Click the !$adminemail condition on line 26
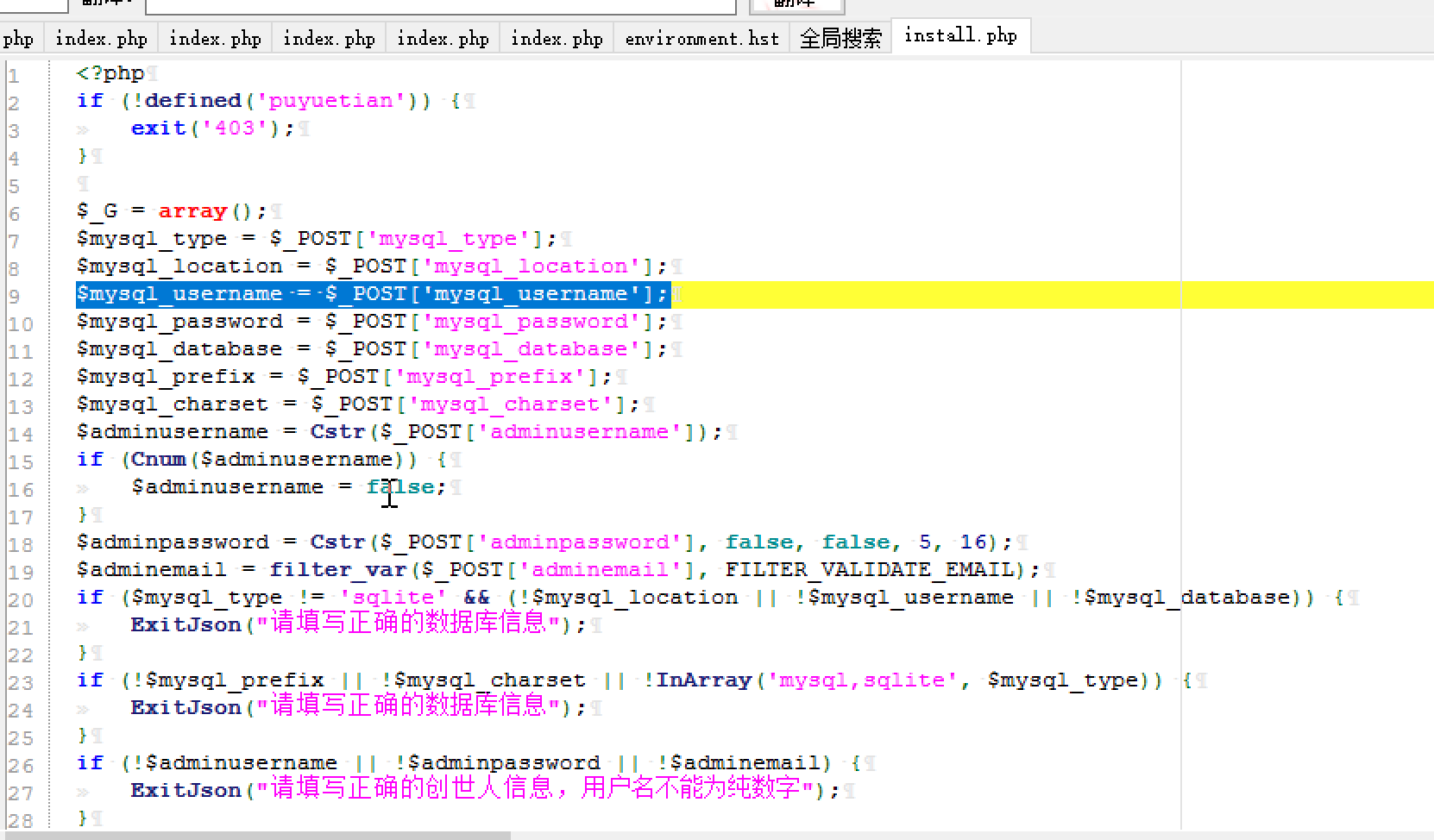The image size is (1434, 840). pos(738,763)
